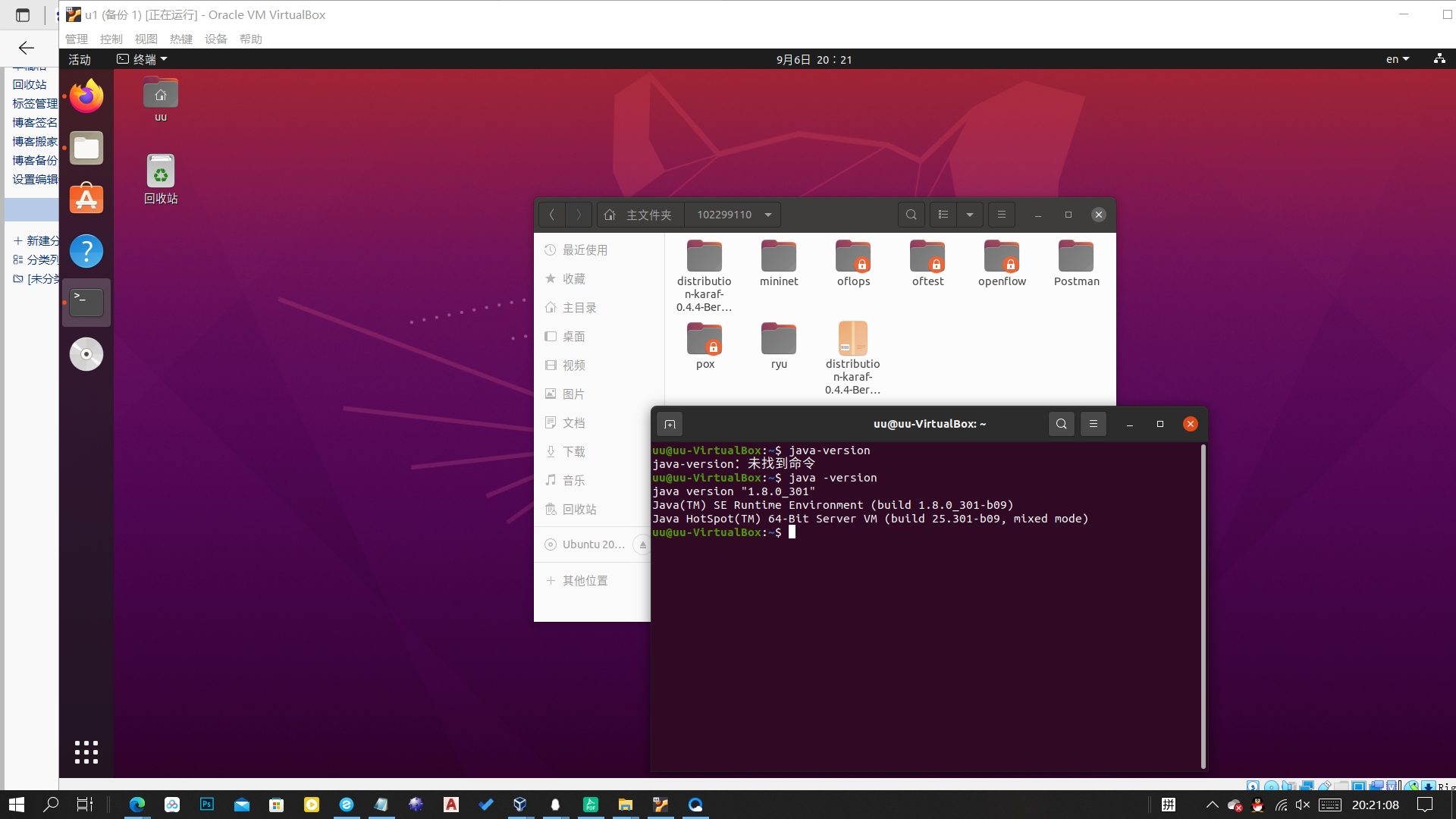Select 其他位置 in the sidebar

[585, 580]
